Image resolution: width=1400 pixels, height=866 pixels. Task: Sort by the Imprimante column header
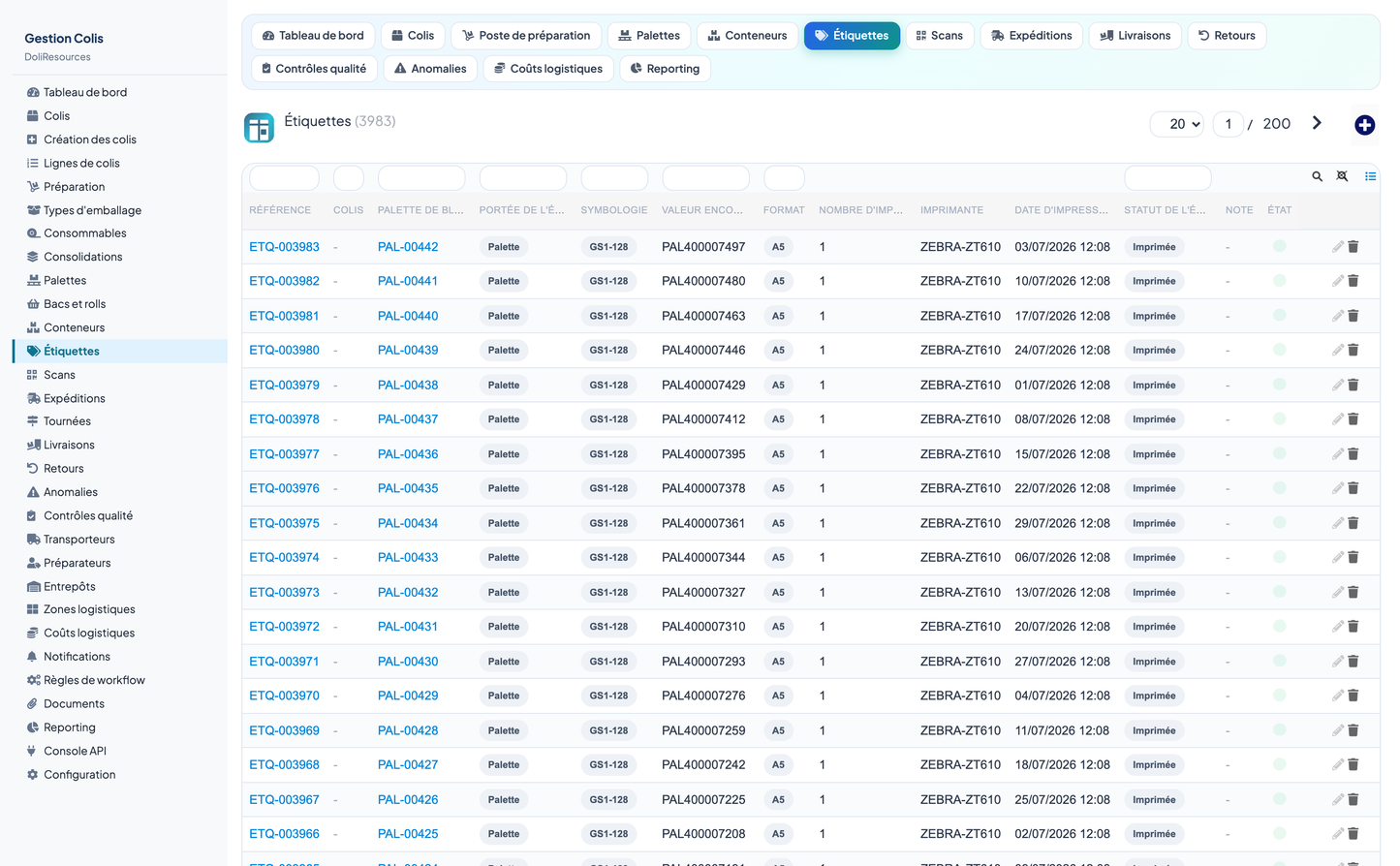pos(951,210)
